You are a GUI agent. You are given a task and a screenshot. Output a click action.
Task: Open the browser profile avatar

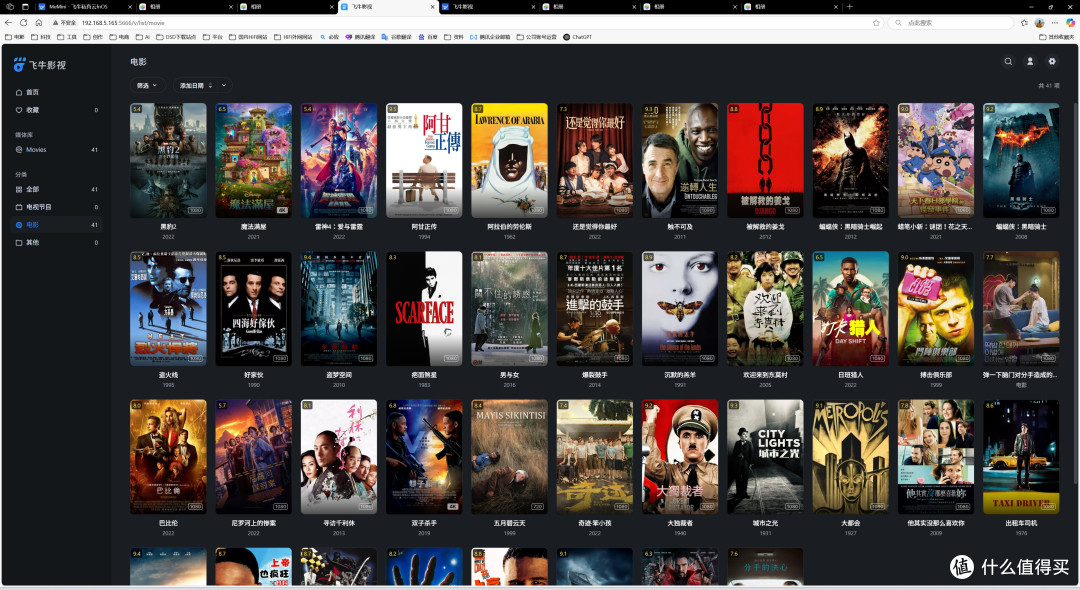pyautogui.click(x=1039, y=23)
